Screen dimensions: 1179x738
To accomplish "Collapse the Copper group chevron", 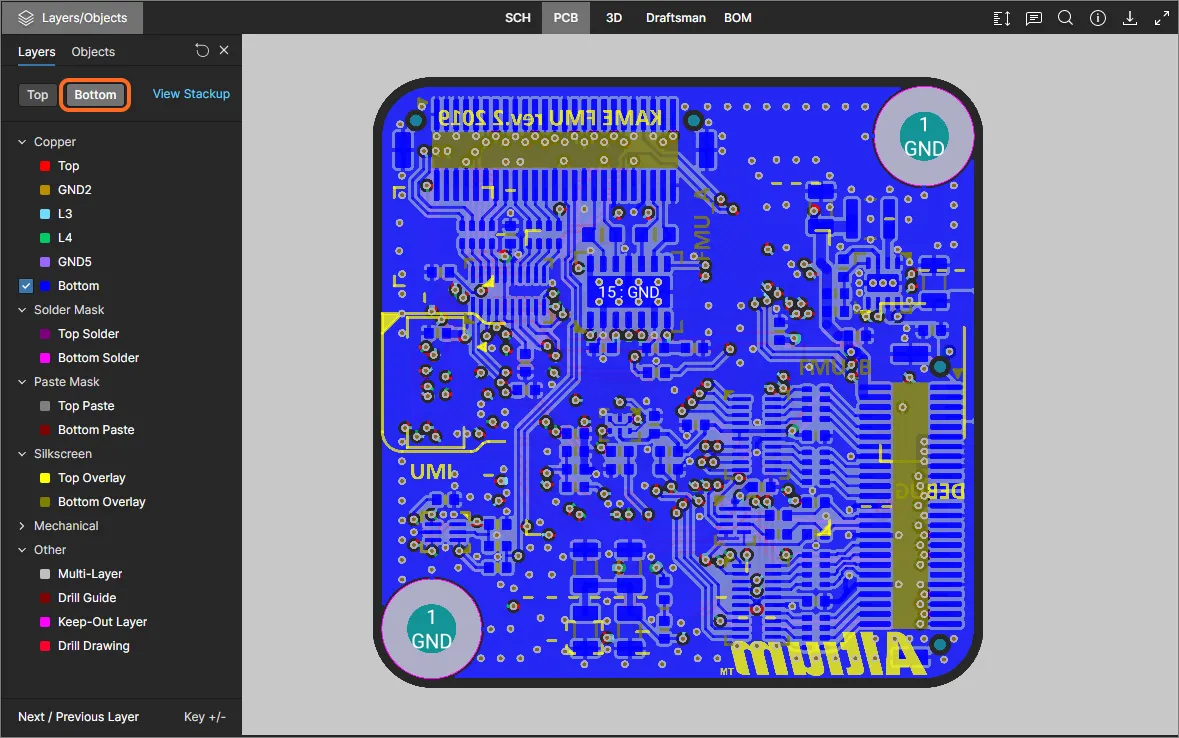I will click(23, 141).
